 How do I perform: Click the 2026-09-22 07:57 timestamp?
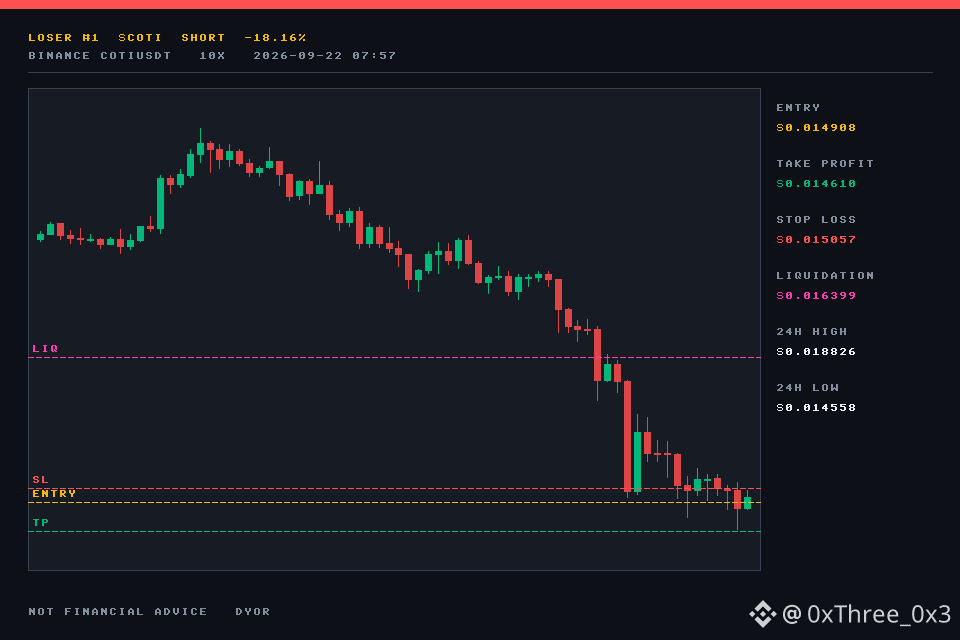pyautogui.click(x=324, y=56)
